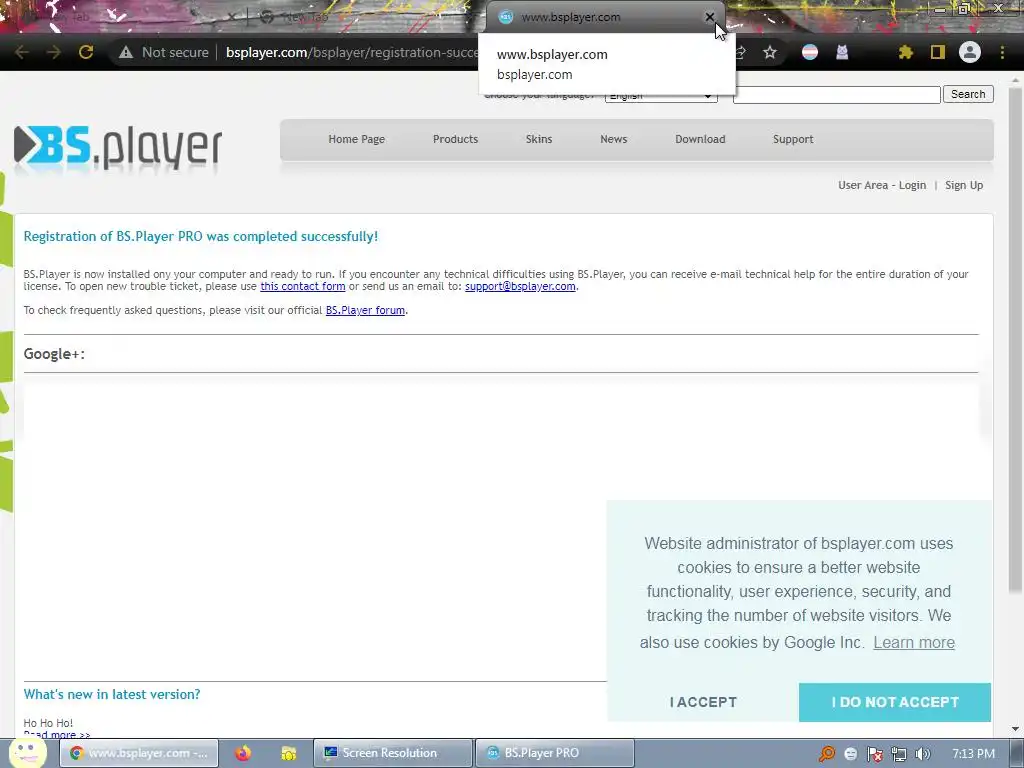
Task: Decline cookies with I DO NOT ACCEPT
Action: tap(895, 702)
